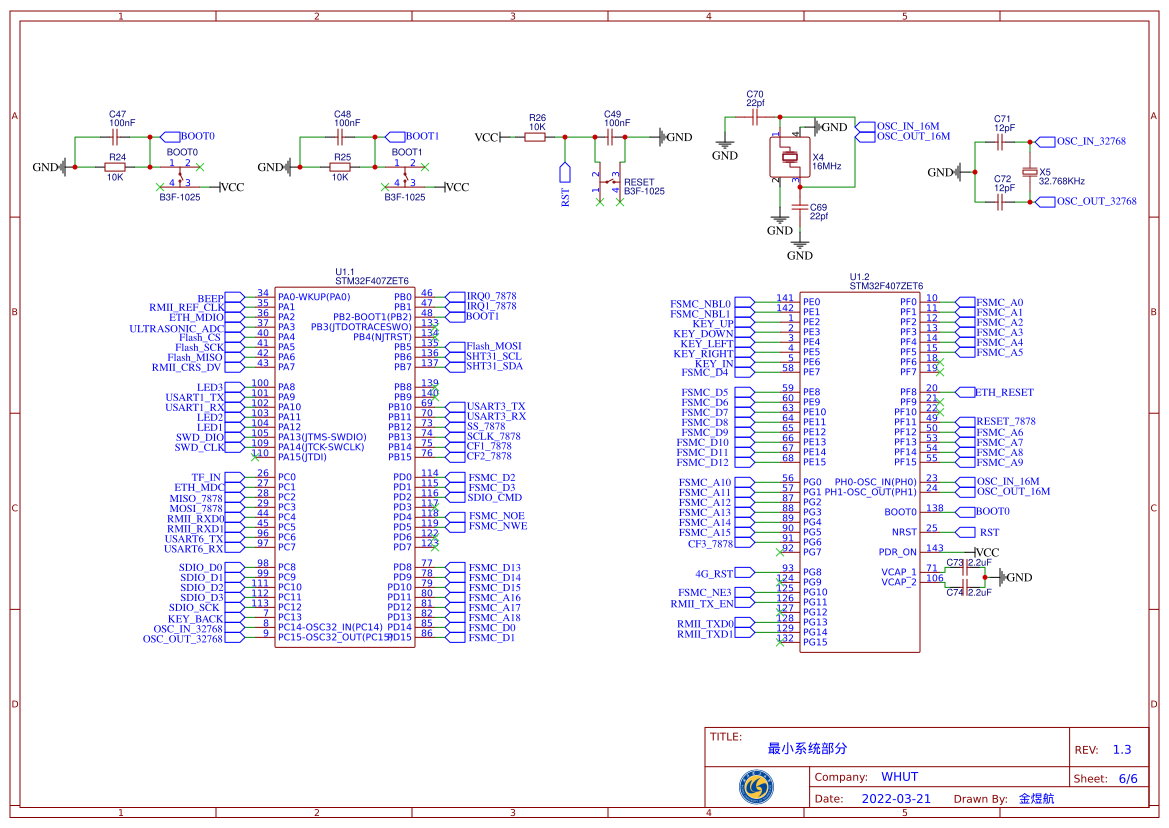Select resistor R24 10K symbol
The image size is (1169, 828).
115,167
